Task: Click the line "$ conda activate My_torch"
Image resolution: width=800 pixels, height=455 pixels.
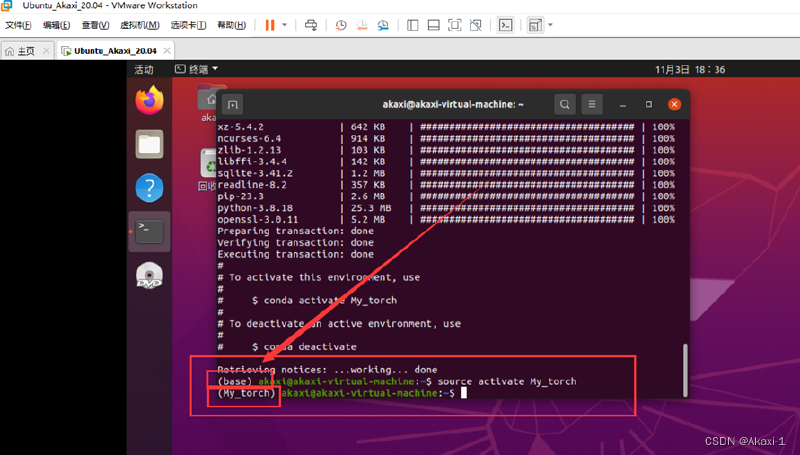Action: tap(324, 300)
